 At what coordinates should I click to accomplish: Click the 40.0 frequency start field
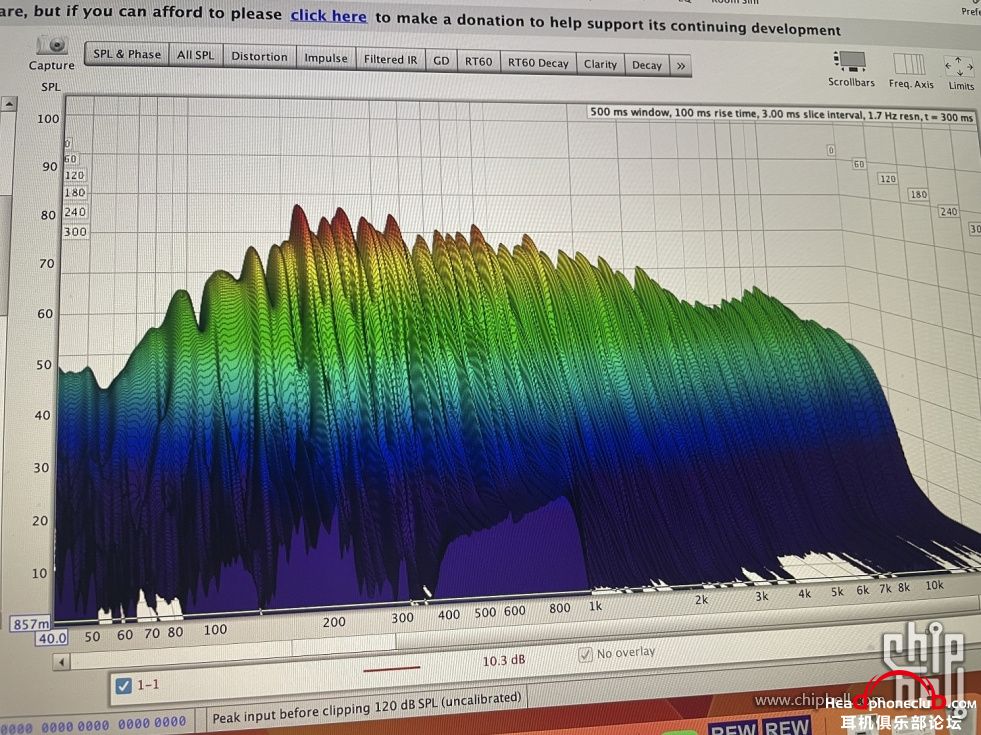pyautogui.click(x=52, y=638)
